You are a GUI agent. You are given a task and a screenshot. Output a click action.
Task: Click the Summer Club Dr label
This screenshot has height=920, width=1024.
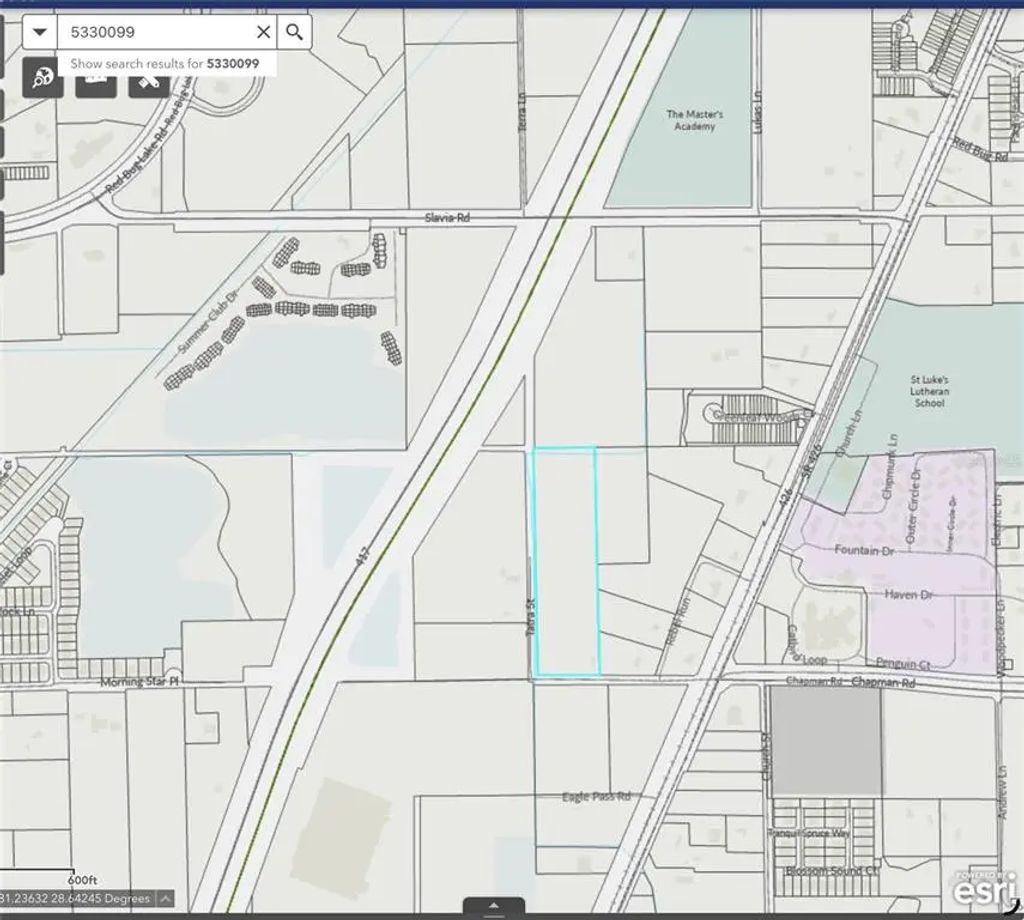point(208,323)
